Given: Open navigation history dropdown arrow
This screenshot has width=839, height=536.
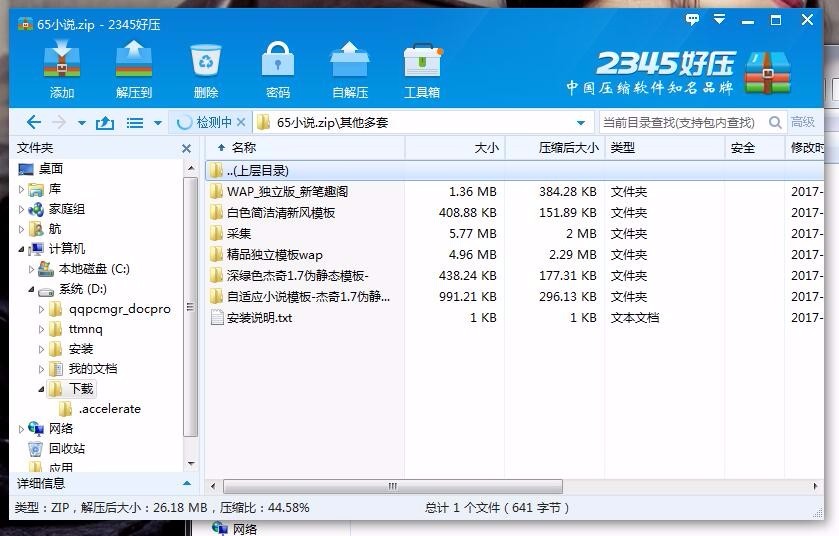Looking at the screenshot, I should 82,123.
